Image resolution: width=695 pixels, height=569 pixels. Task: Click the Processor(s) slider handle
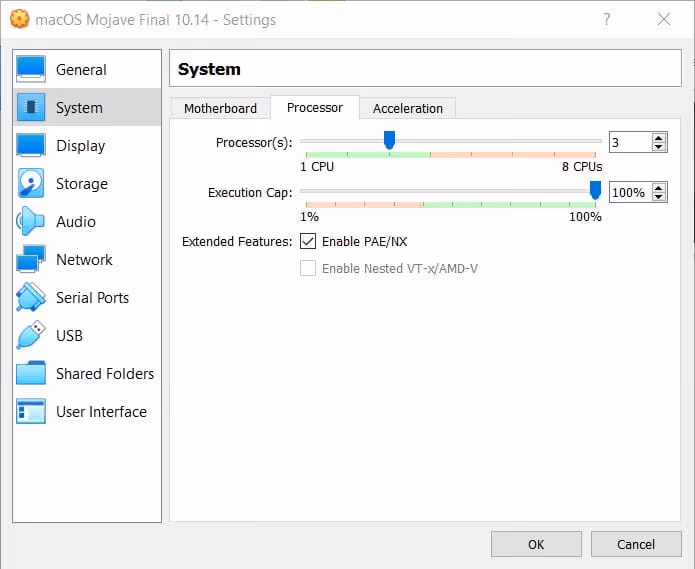click(389, 140)
